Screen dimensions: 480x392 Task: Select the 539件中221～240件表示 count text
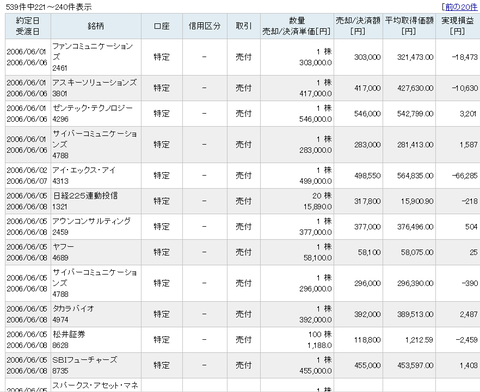click(49, 7)
